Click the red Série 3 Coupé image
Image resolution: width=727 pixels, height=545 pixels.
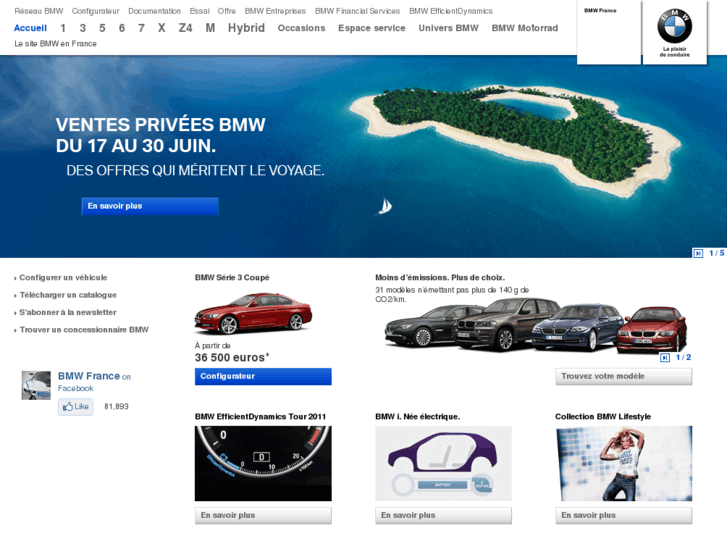tap(253, 314)
